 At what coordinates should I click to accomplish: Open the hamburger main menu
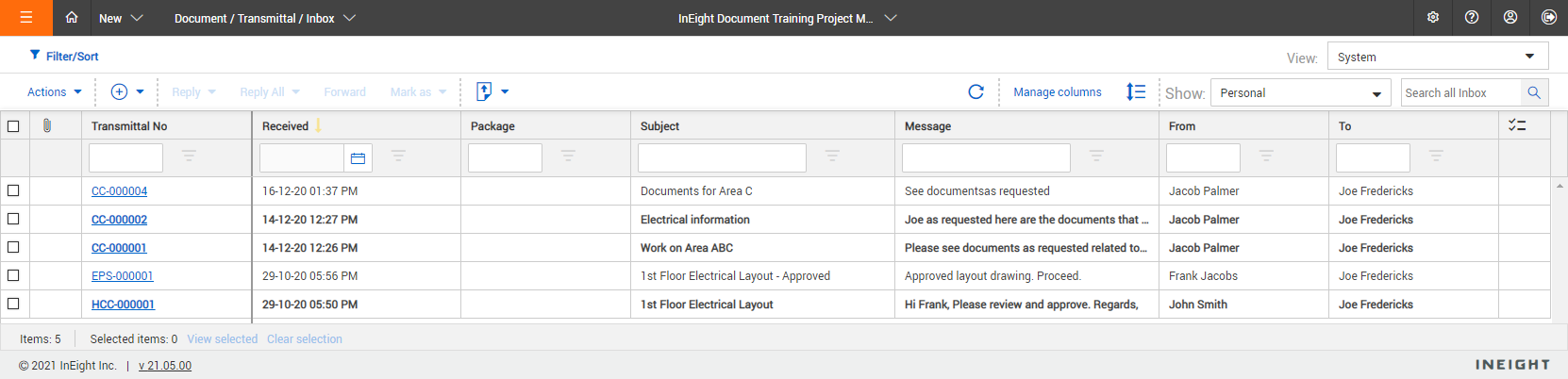[x=25, y=18]
